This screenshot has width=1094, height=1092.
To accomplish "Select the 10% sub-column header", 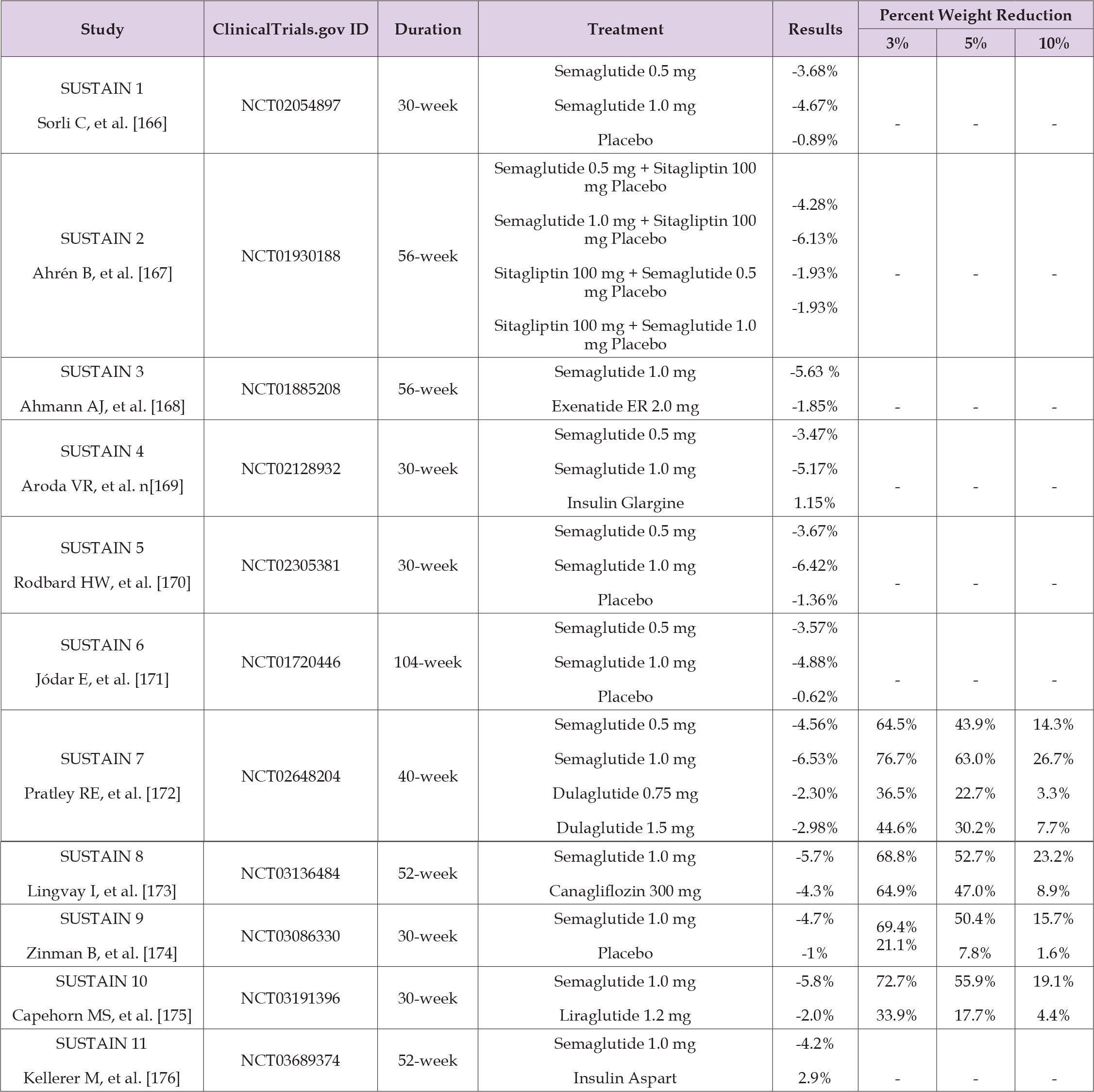I will coord(1053,44).
